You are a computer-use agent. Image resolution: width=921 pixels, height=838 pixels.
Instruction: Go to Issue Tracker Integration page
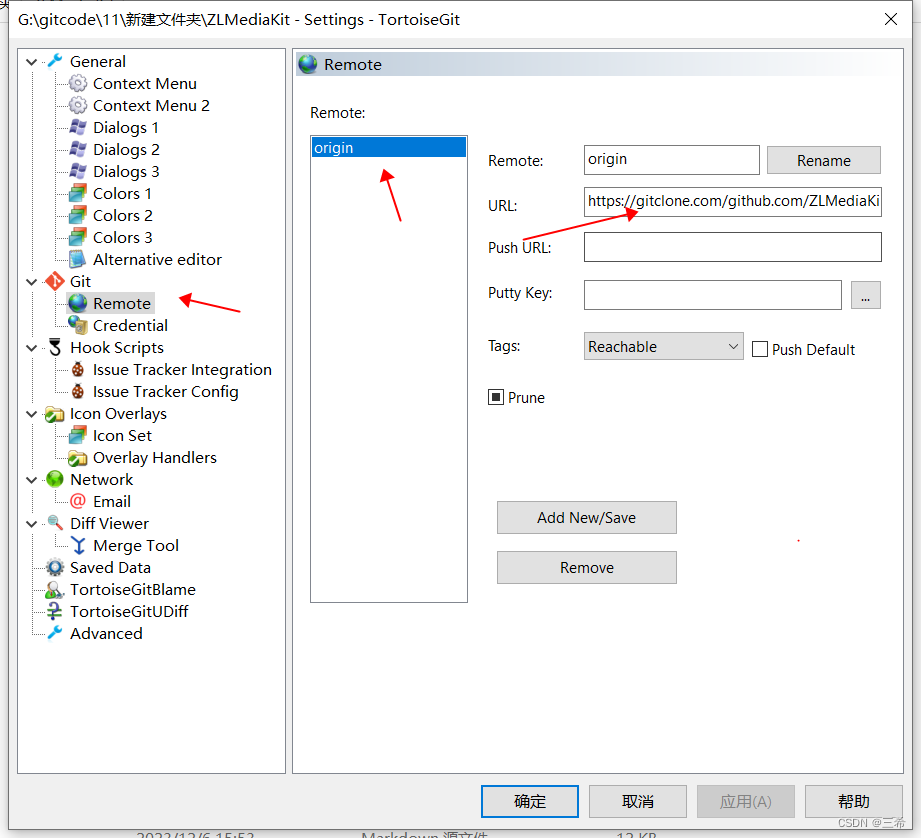[182, 370]
